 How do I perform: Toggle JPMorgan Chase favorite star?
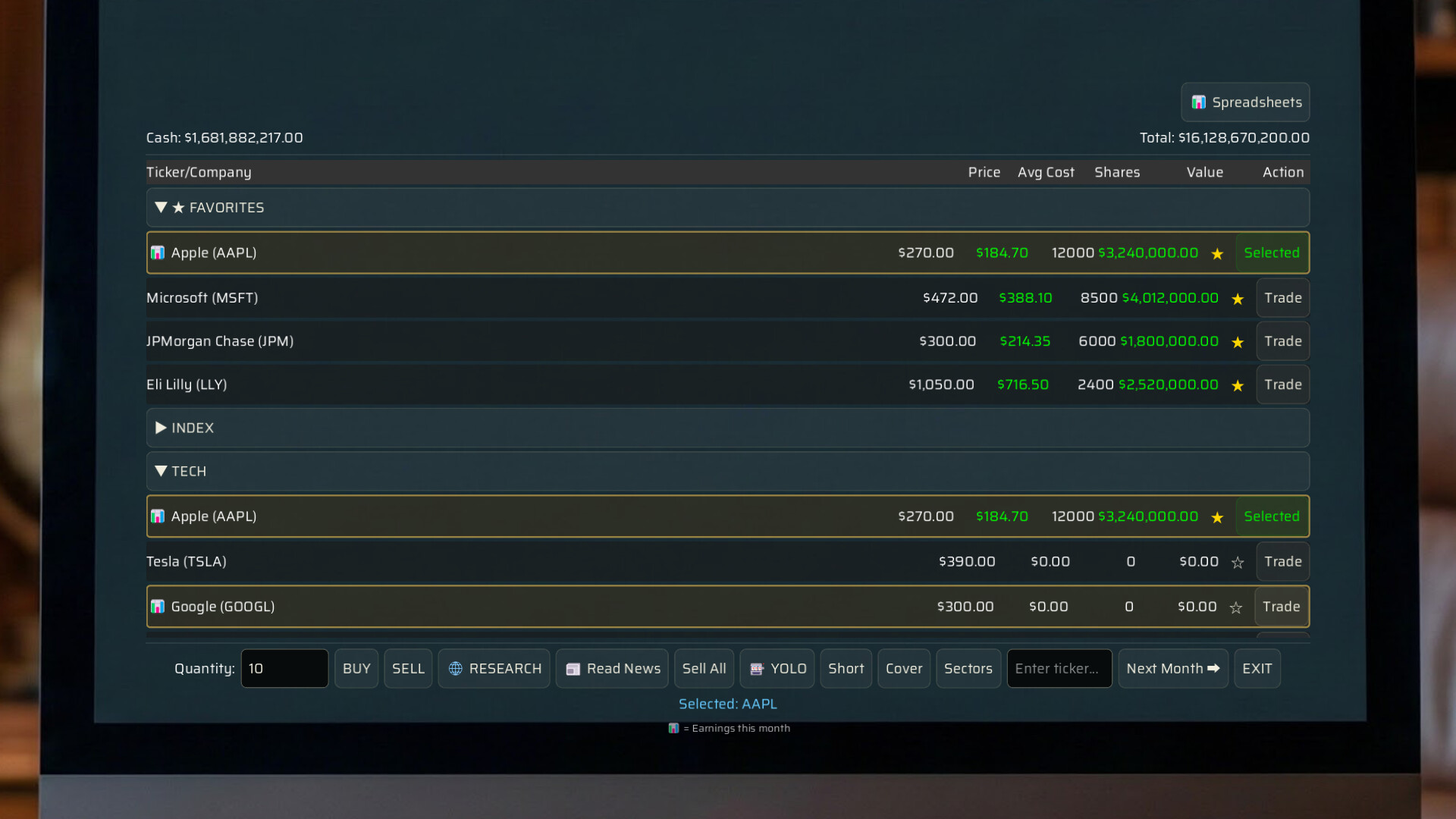(x=1238, y=342)
